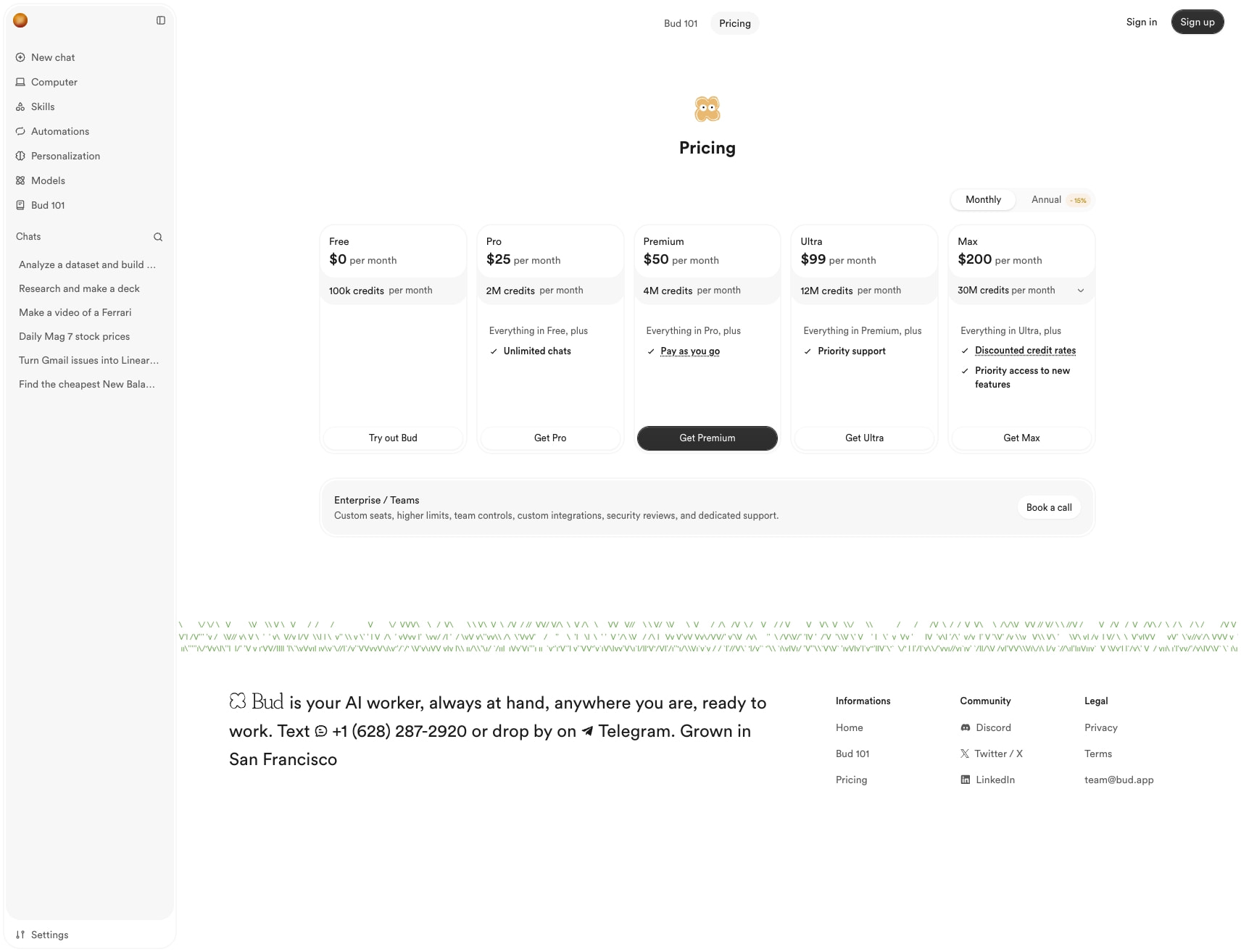Image resolution: width=1241 pixels, height=952 pixels.
Task: Click the Try out Bud button
Action: click(x=393, y=438)
